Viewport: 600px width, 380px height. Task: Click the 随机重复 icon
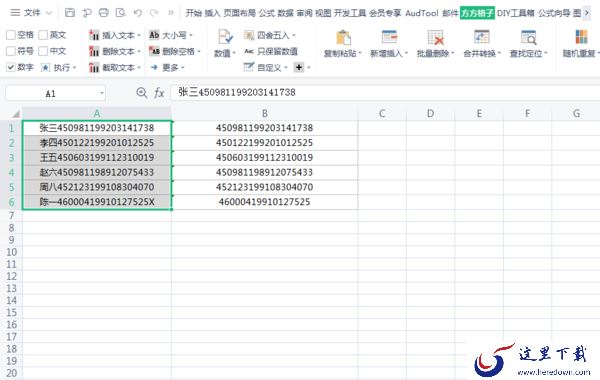(x=581, y=38)
